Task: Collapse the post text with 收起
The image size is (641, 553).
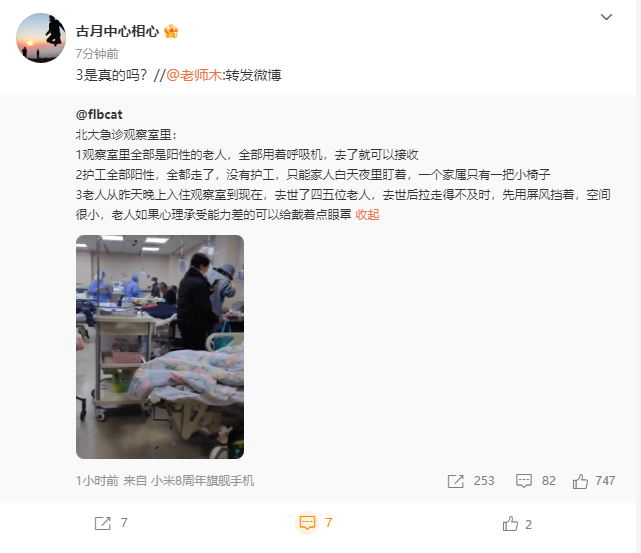Action: (367, 214)
